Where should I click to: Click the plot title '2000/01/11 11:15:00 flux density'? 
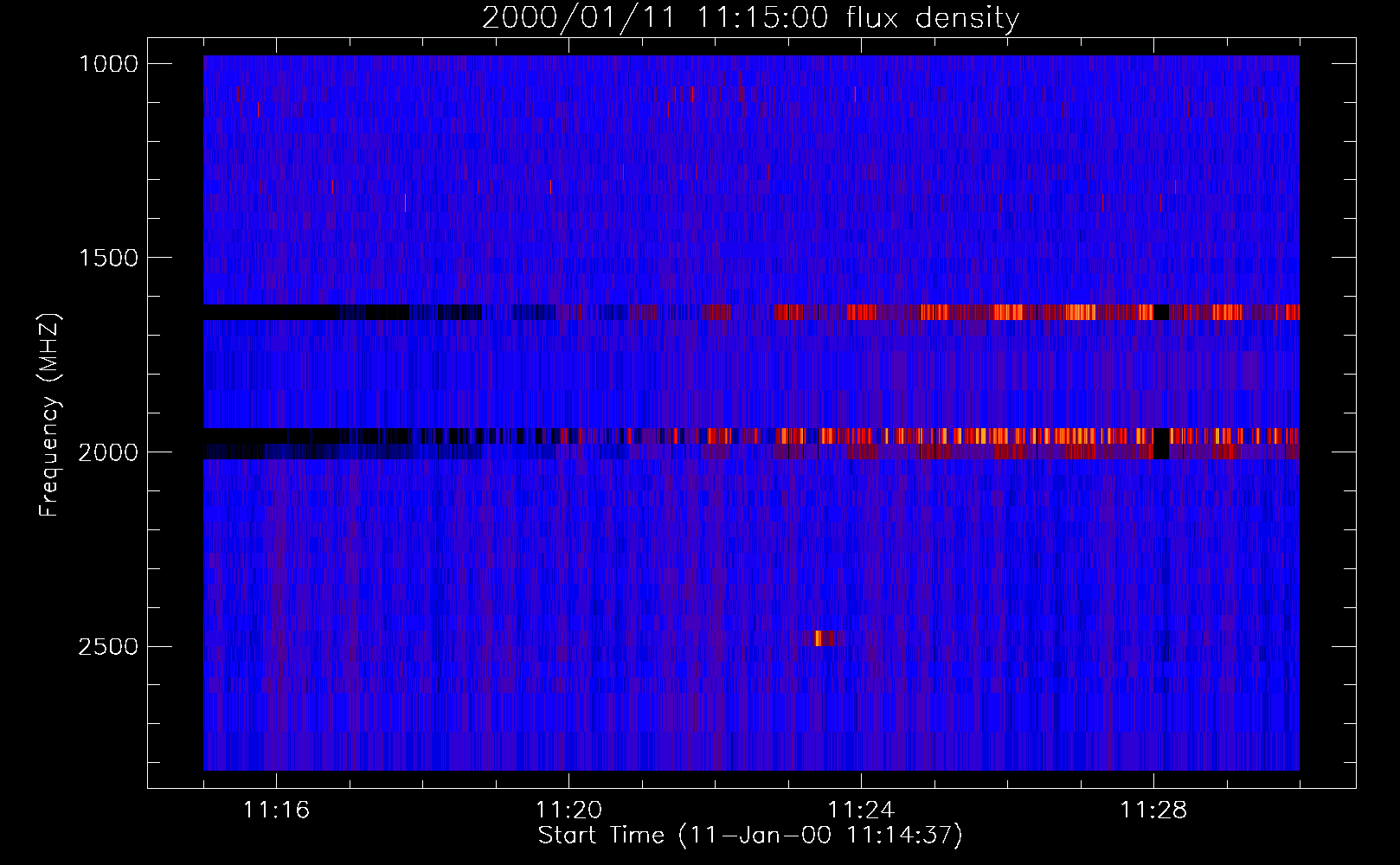point(750,17)
